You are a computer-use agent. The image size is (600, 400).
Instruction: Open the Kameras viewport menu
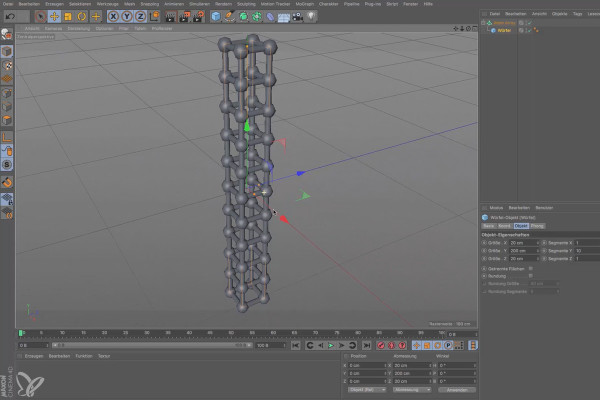coord(53,29)
